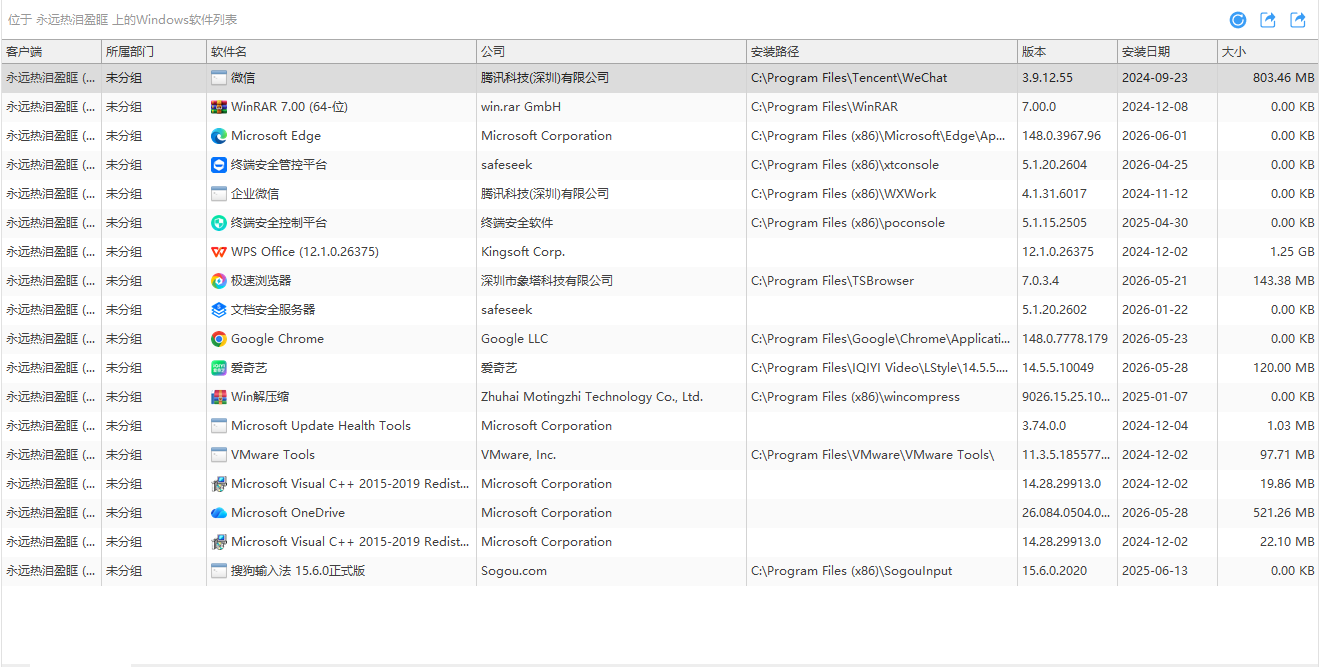
Task: Sort by the 版本 column header
Action: pos(1067,52)
